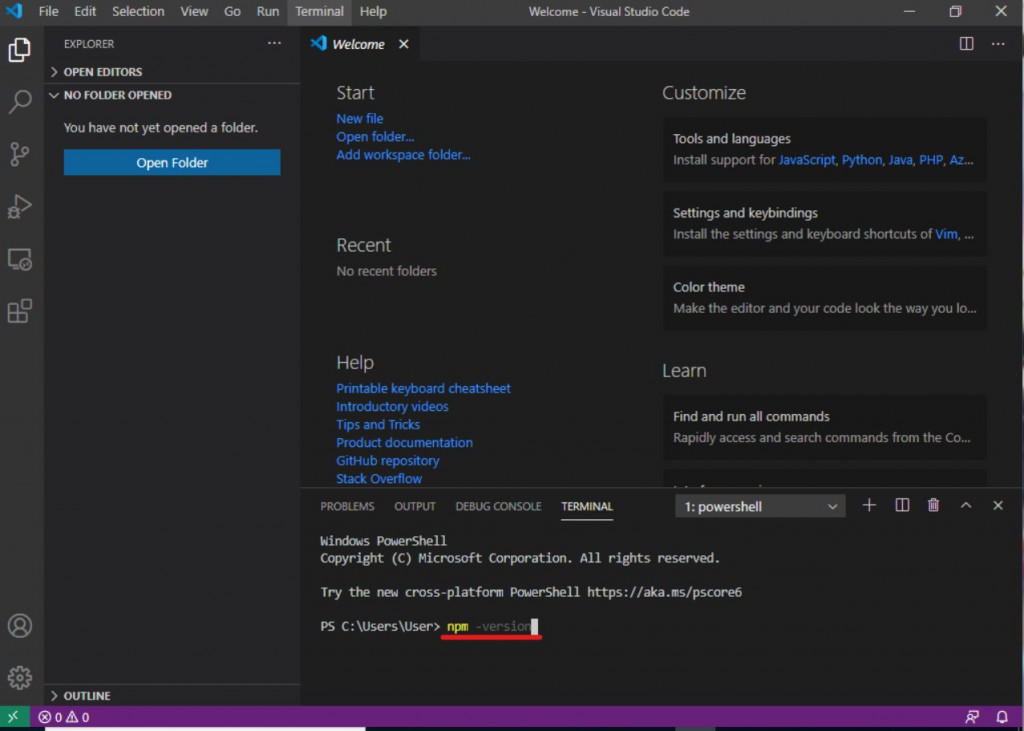Open the Terminal menu
Viewport: 1024px width, 731px height.
point(319,11)
